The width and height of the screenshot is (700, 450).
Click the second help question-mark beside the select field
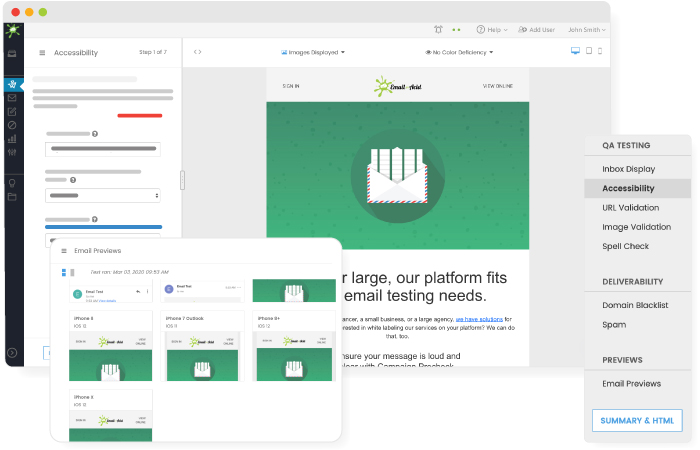click(73, 180)
